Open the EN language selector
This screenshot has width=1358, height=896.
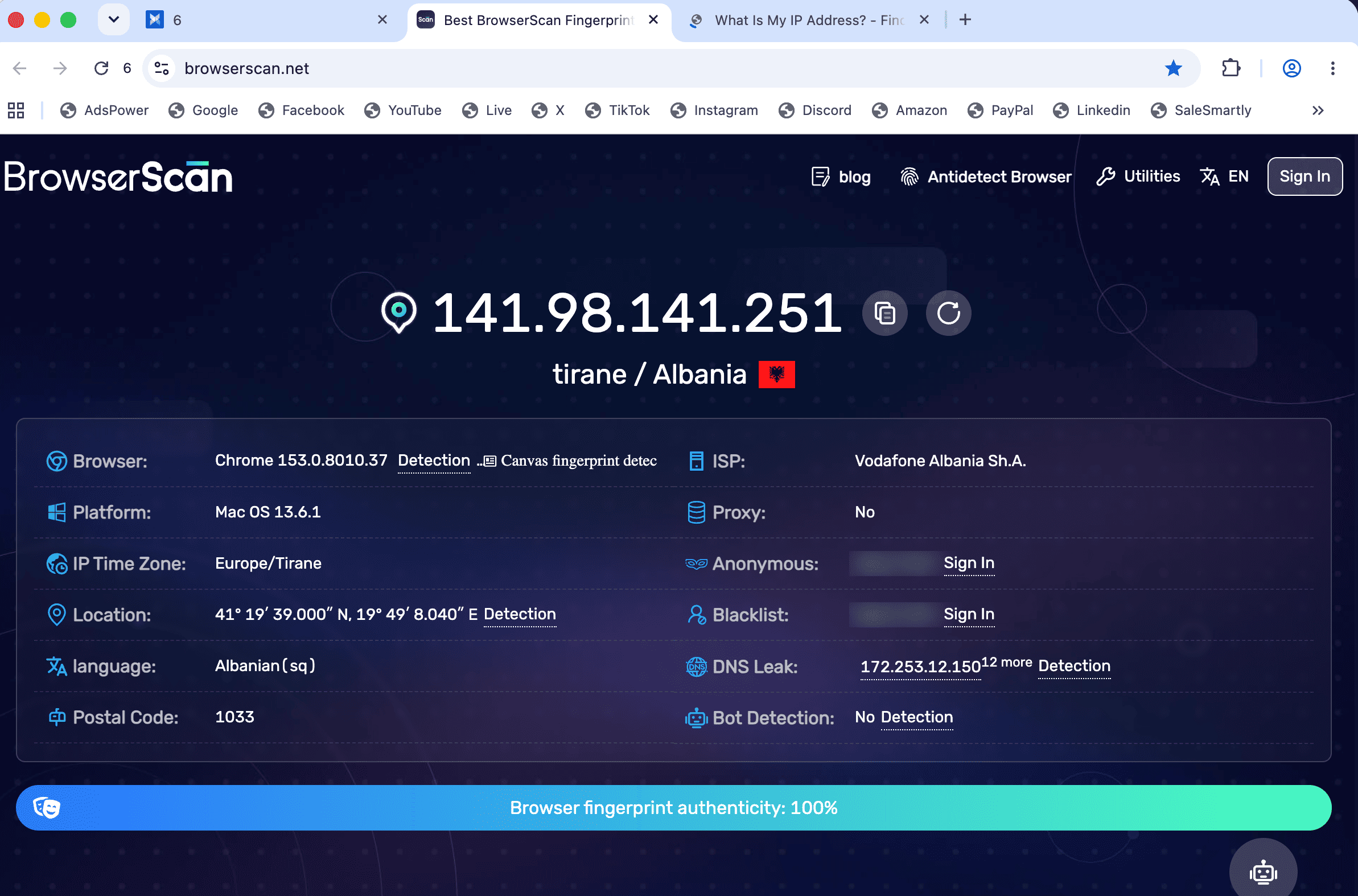(x=1224, y=176)
